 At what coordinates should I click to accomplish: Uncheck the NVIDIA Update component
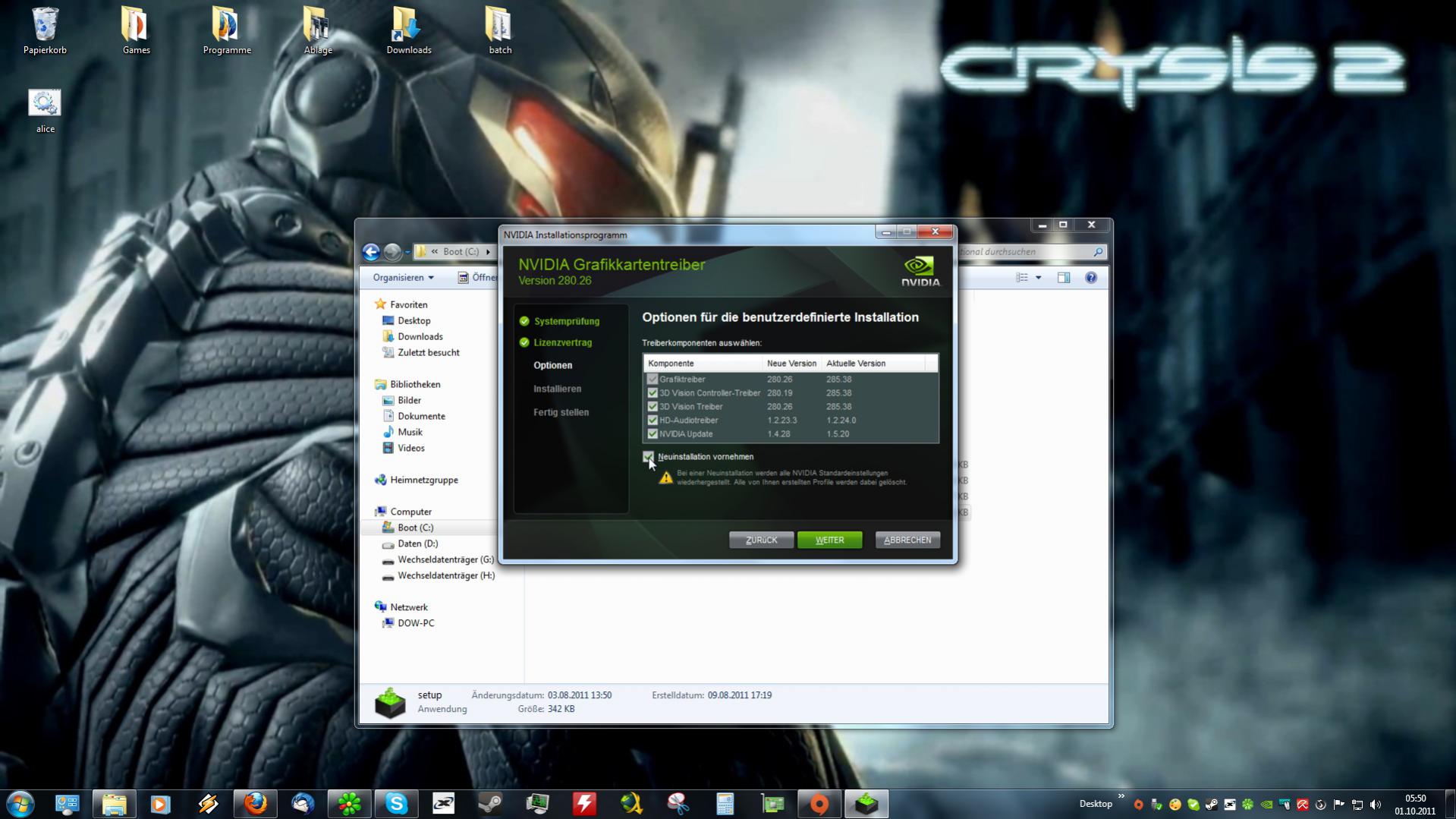tap(653, 434)
